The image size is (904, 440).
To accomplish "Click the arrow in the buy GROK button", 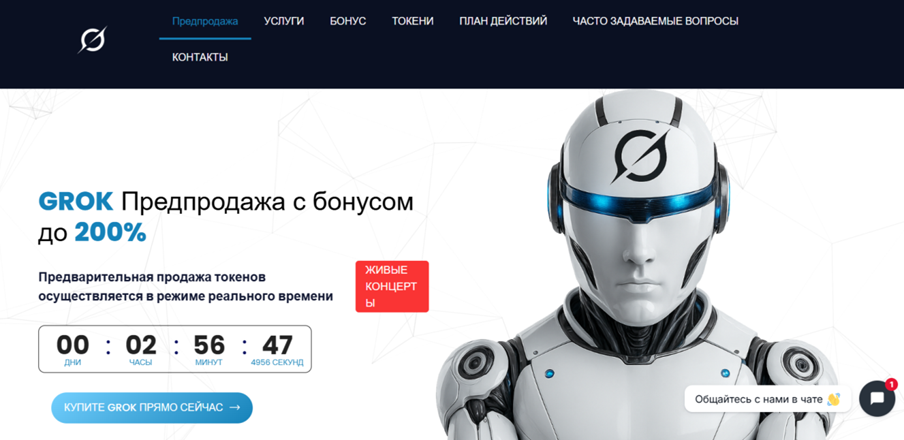I will [235, 408].
